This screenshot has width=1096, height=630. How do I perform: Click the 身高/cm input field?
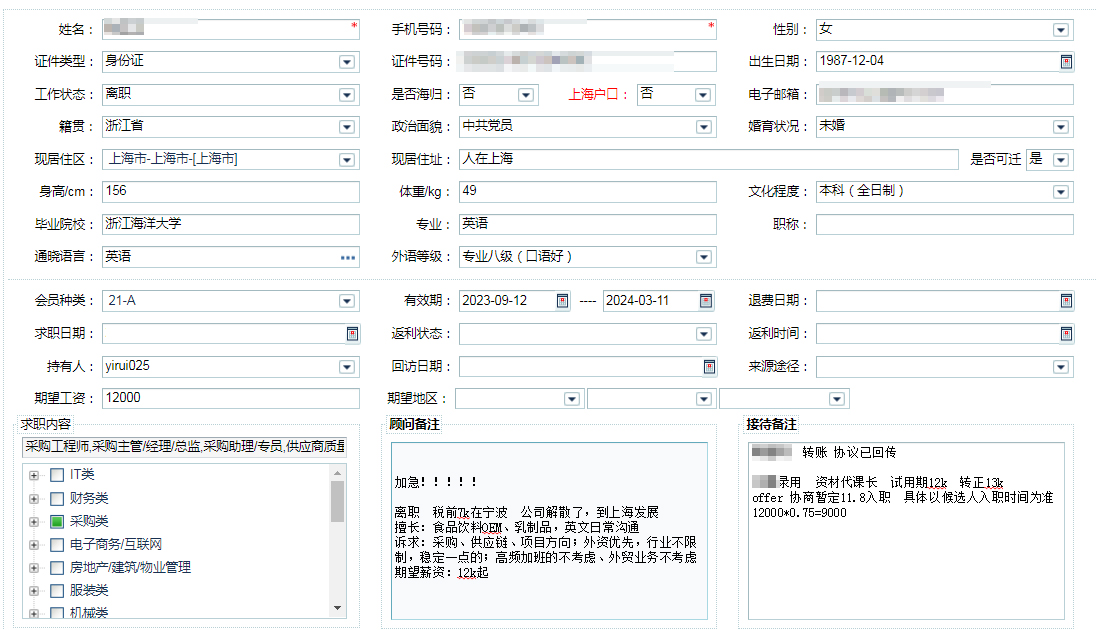click(231, 192)
